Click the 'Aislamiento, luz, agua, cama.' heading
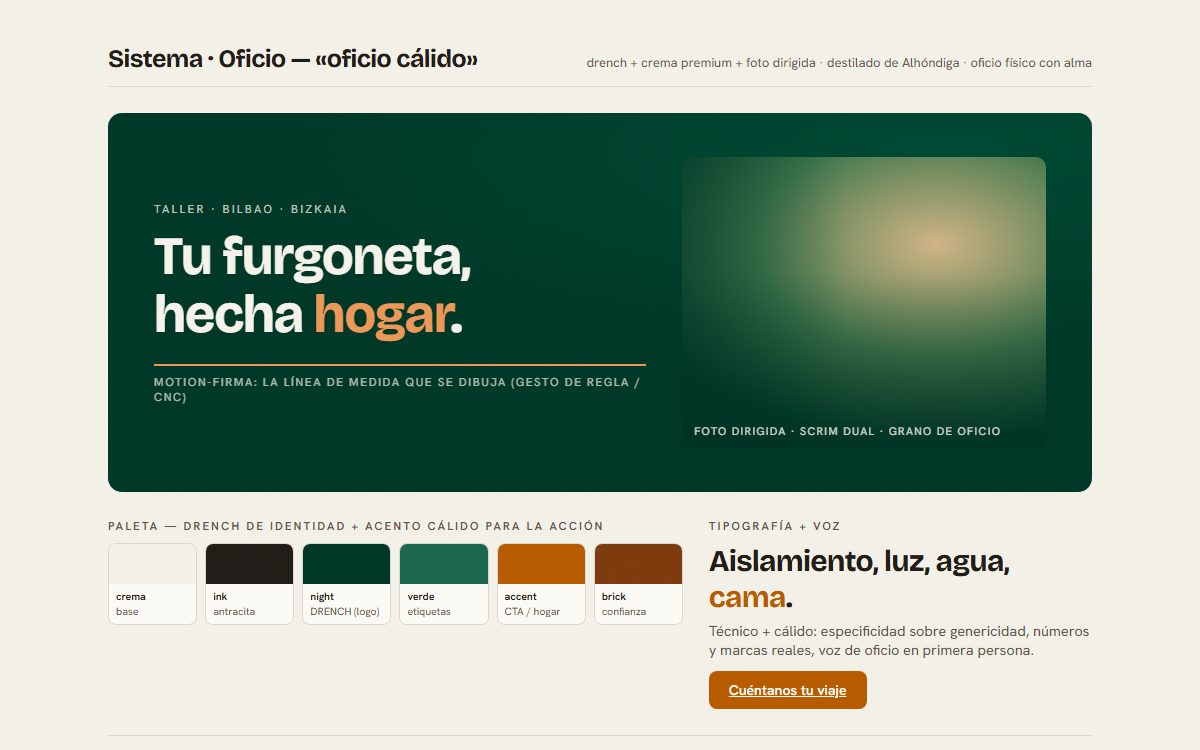Screen dimensions: 1200x750 (x=859, y=580)
